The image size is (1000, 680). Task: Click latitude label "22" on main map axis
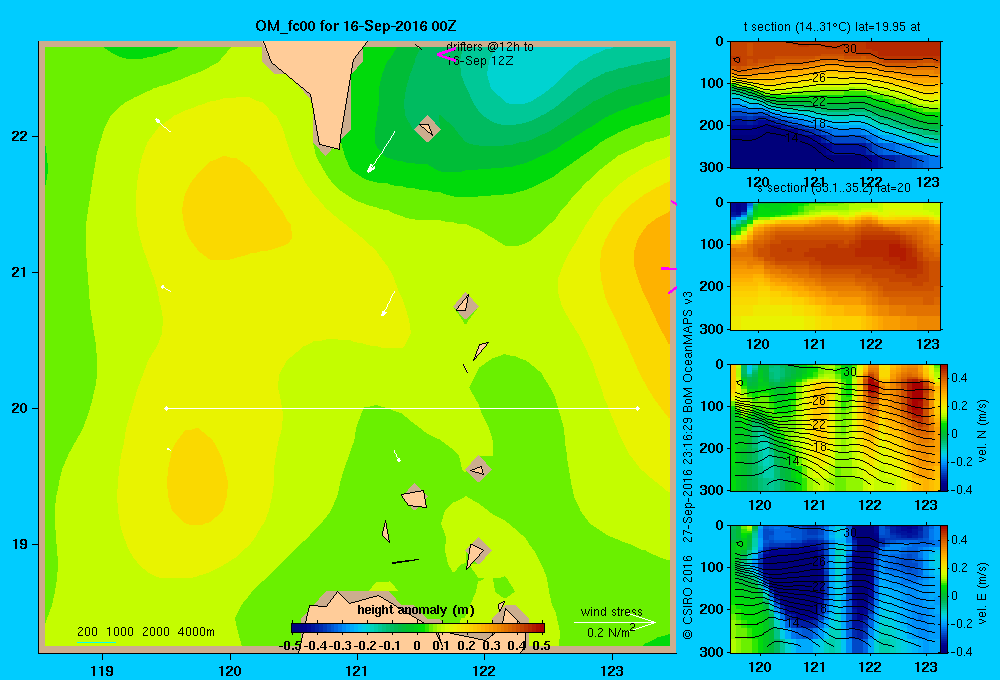(x=20, y=136)
